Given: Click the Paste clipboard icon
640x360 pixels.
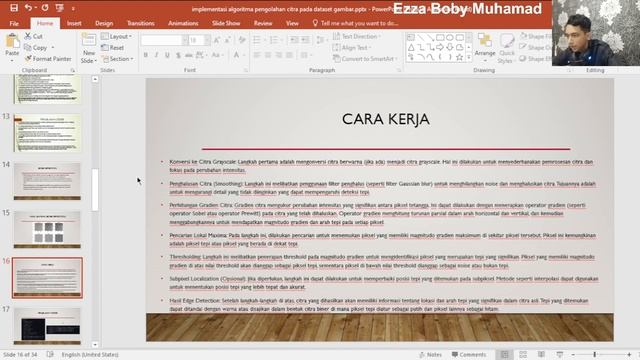Looking at the screenshot, I should tap(12, 41).
